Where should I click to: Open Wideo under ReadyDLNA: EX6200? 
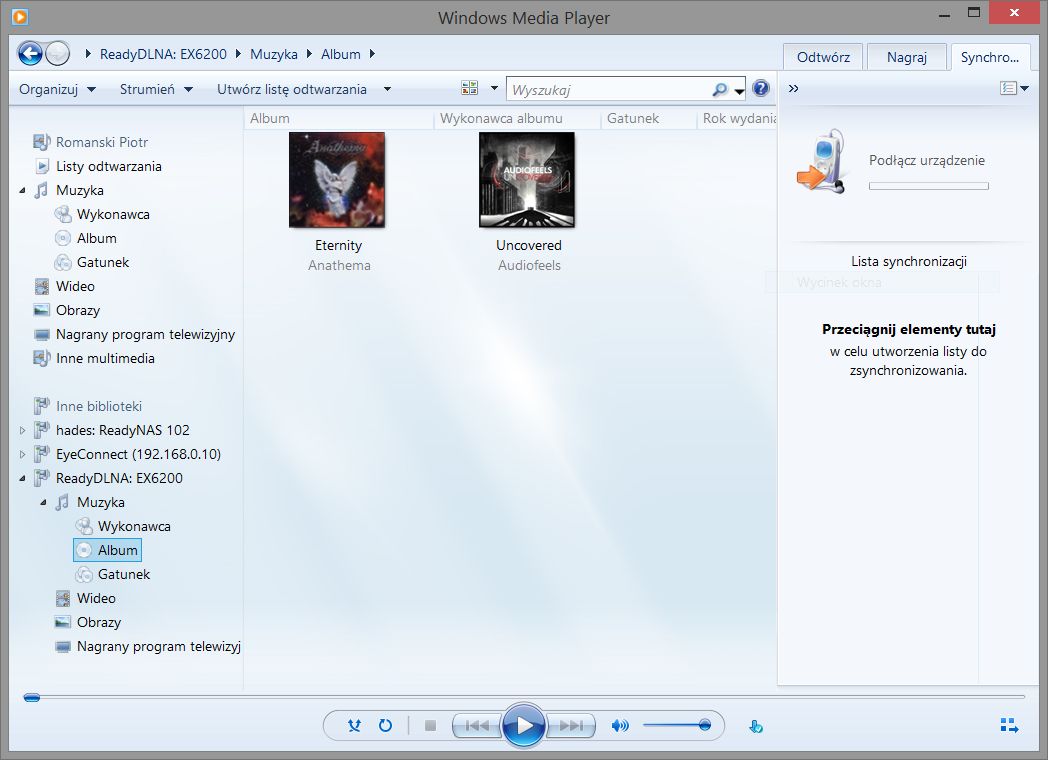click(x=96, y=598)
